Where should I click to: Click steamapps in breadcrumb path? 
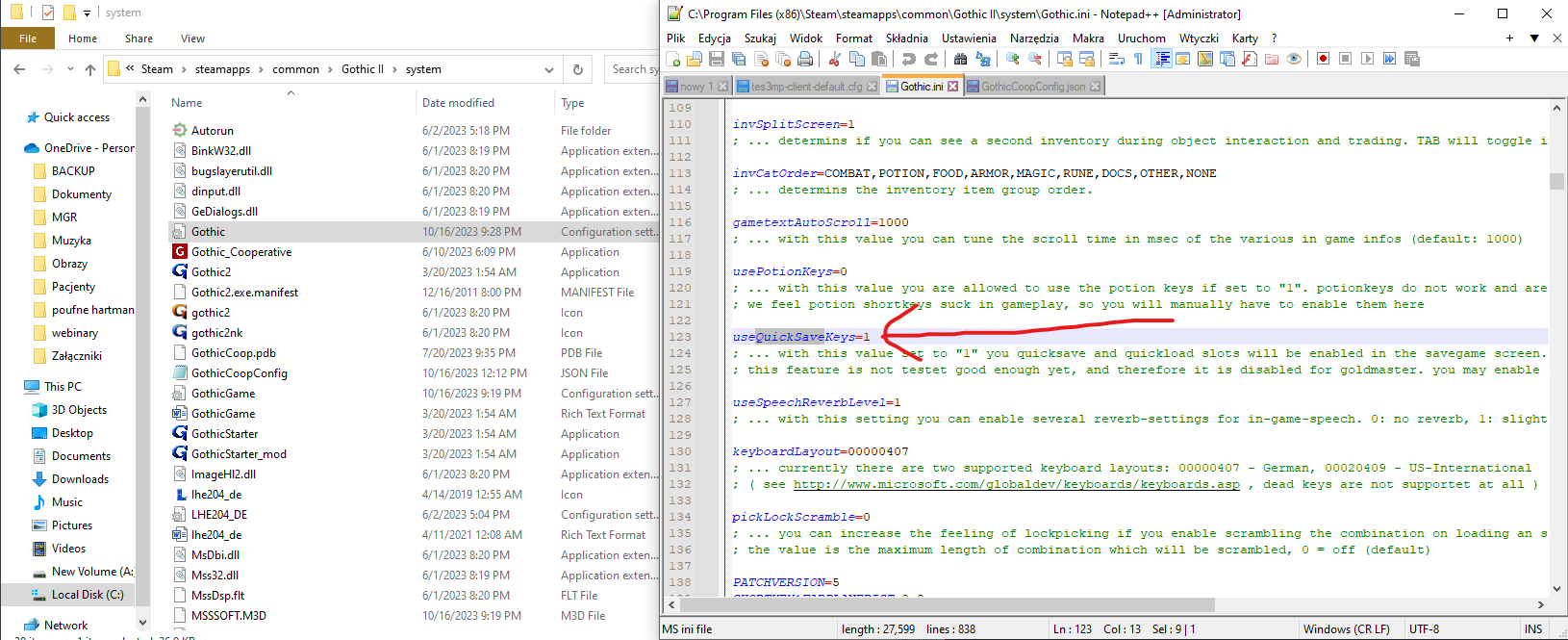pyautogui.click(x=222, y=69)
